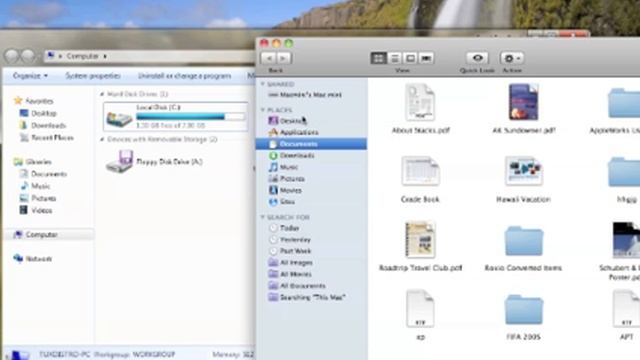The height and width of the screenshot is (360, 640).
Task: Collapse the PLACES section in Finder sidebar
Action: point(263,110)
